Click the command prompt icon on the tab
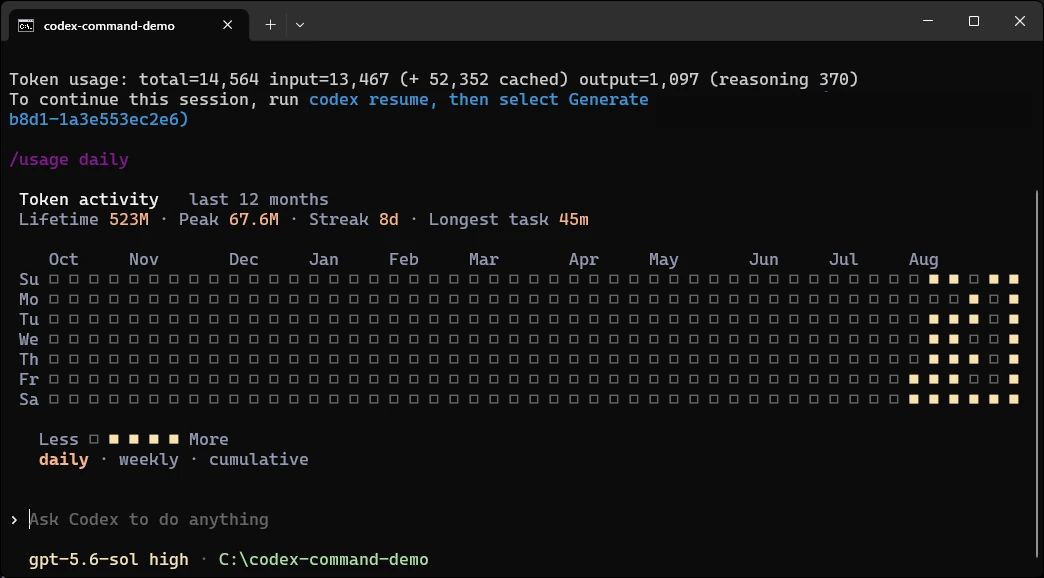Viewport: 1044px width, 578px height. pyautogui.click(x=26, y=25)
